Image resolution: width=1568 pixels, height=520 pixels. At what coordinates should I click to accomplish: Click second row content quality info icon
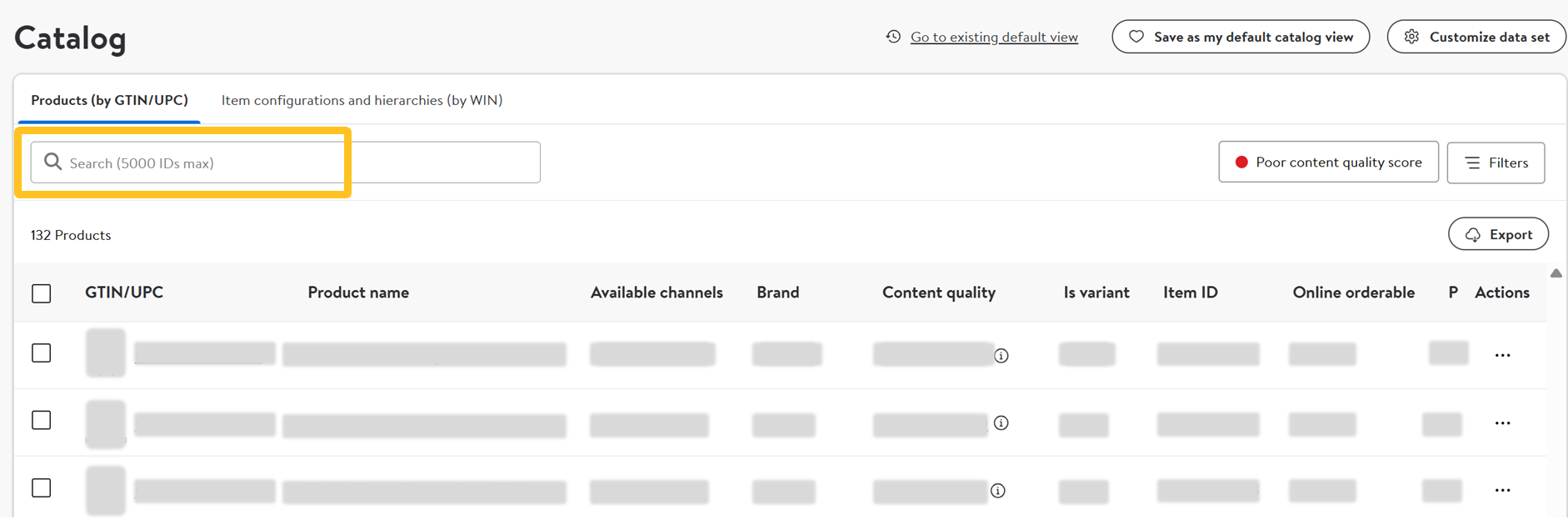pyautogui.click(x=1001, y=423)
